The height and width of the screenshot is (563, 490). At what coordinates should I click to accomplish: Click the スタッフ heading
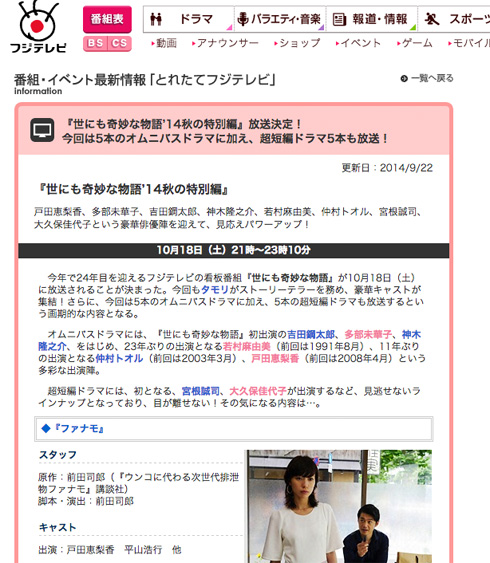point(58,455)
